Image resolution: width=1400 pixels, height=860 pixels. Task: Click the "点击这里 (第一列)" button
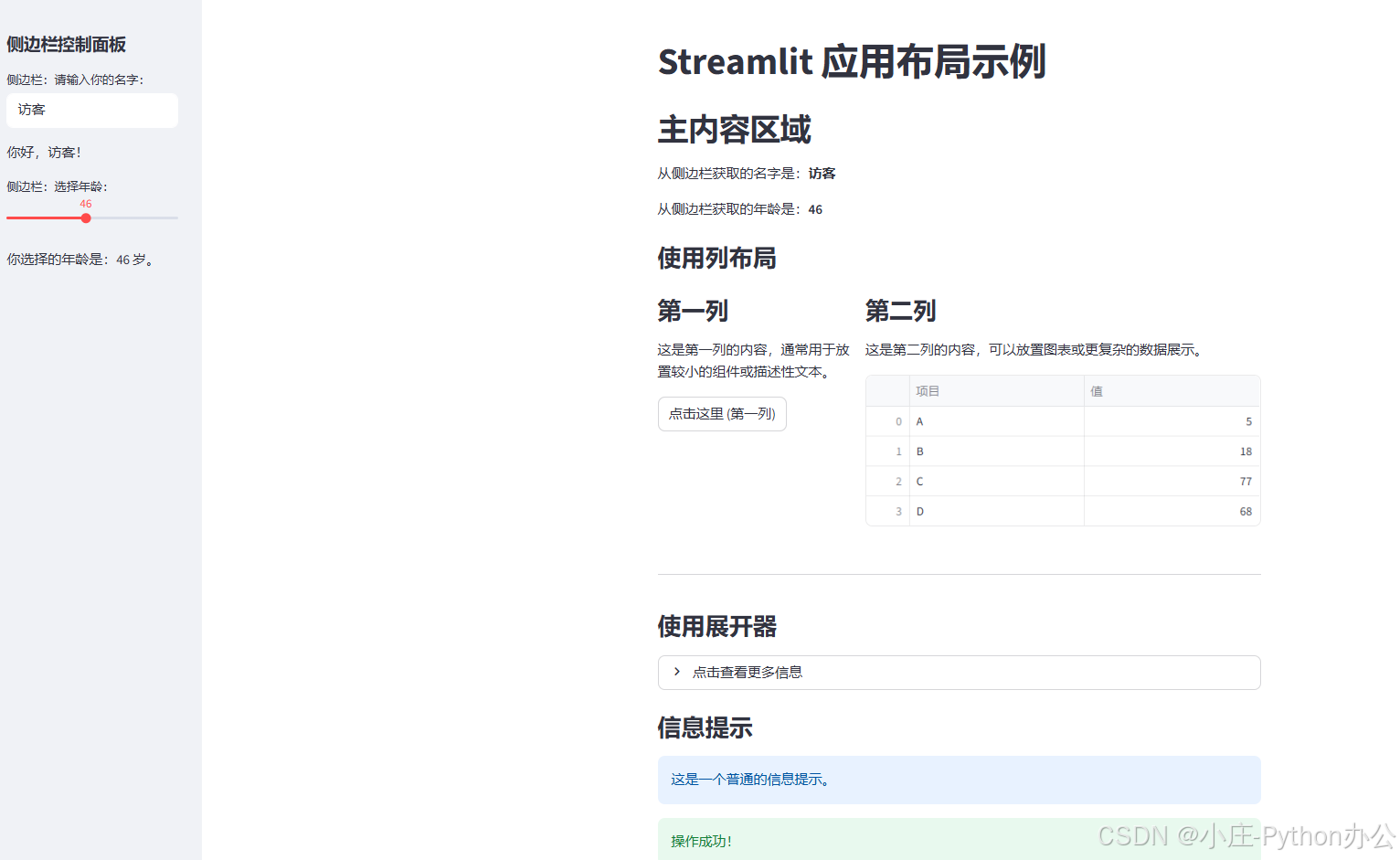tap(721, 413)
